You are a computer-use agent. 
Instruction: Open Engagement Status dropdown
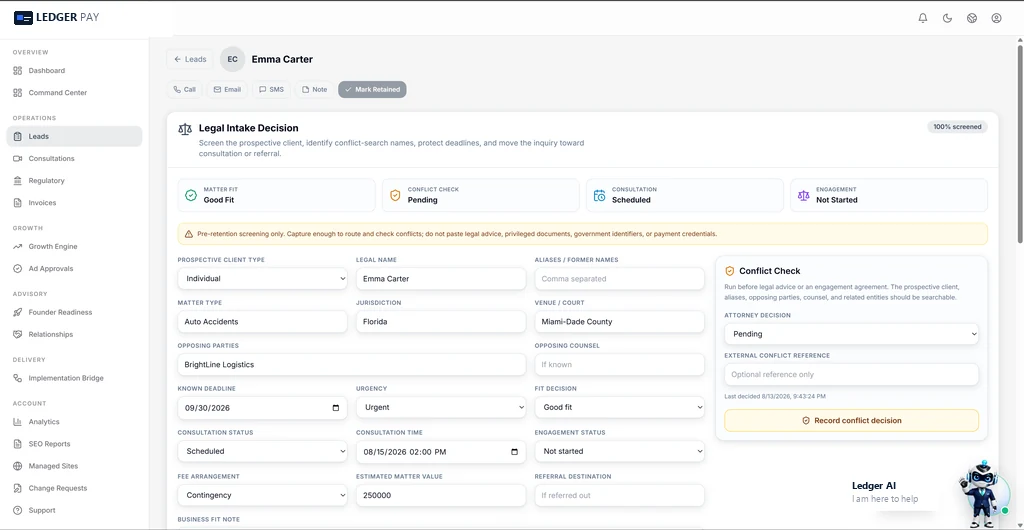pos(619,451)
